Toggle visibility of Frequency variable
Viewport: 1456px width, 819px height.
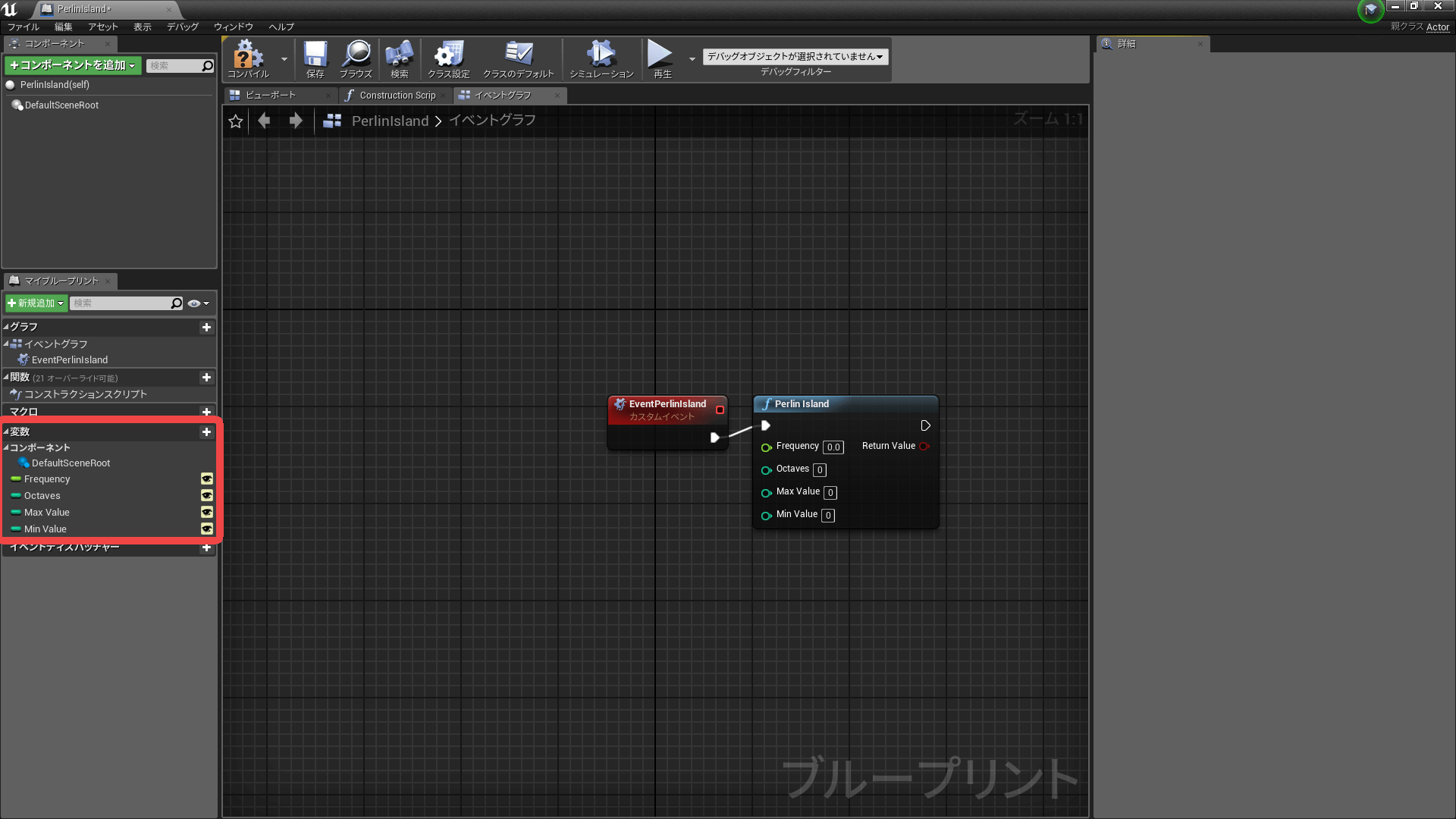coord(206,479)
